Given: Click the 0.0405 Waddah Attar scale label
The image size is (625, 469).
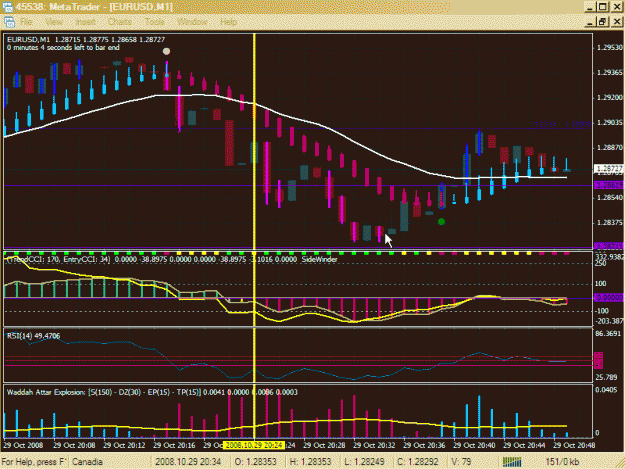Looking at the screenshot, I should (x=606, y=390).
